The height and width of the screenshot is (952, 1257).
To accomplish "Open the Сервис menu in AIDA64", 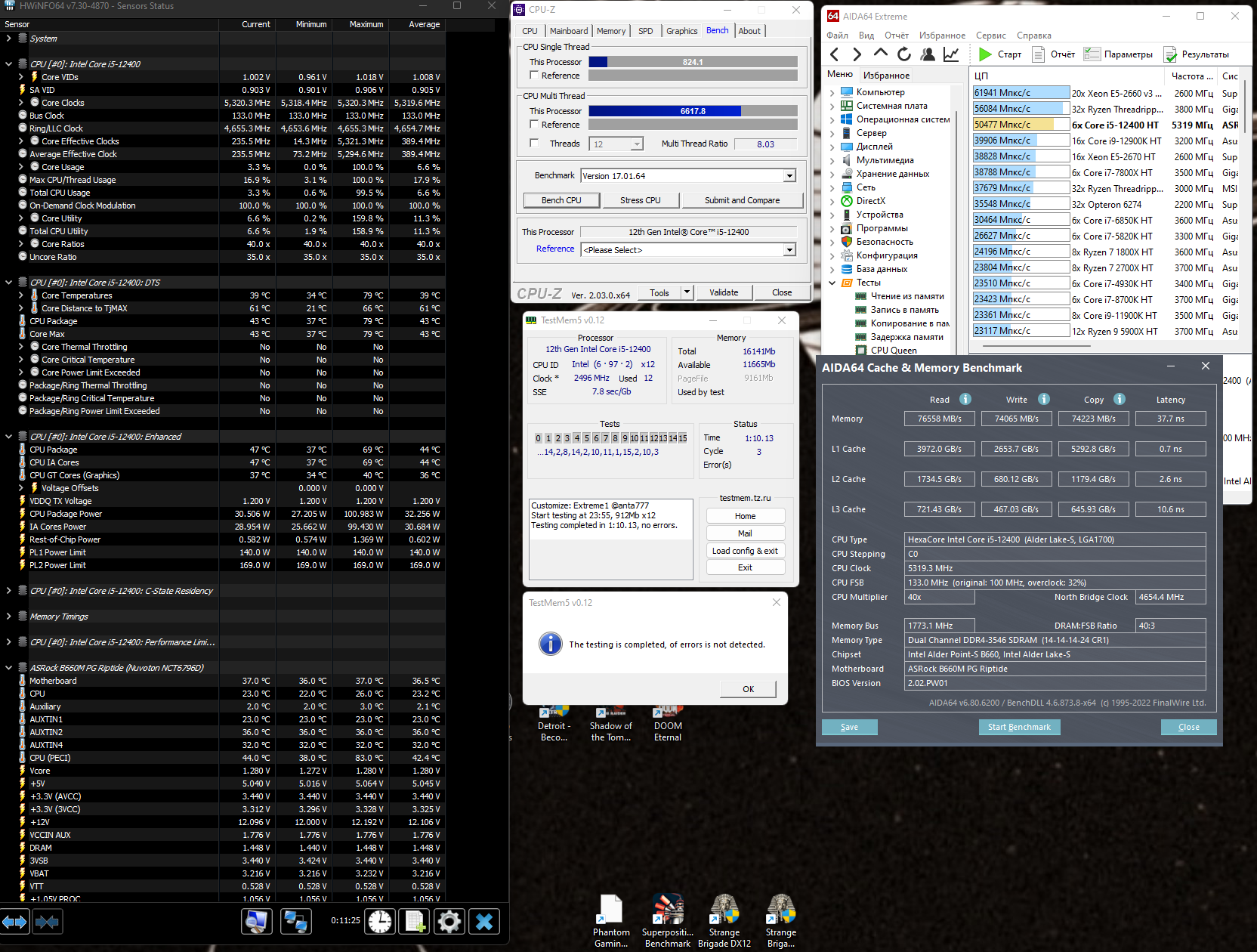I will point(990,36).
